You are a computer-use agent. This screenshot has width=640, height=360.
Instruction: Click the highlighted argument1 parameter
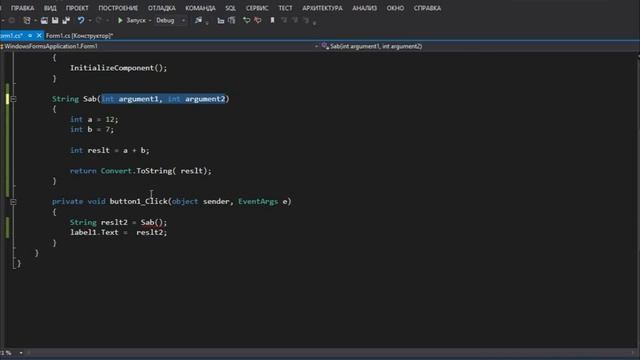pyautogui.click(x=138, y=99)
